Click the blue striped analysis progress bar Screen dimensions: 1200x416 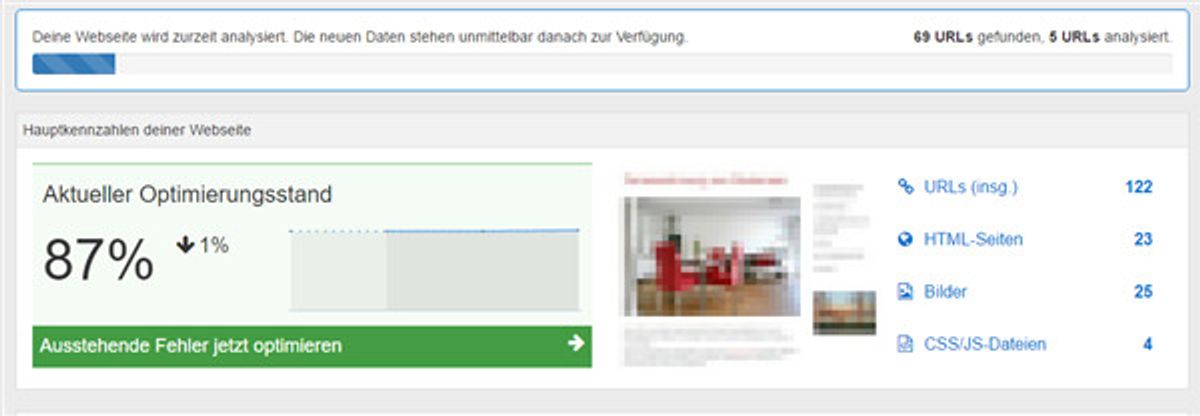(x=74, y=64)
